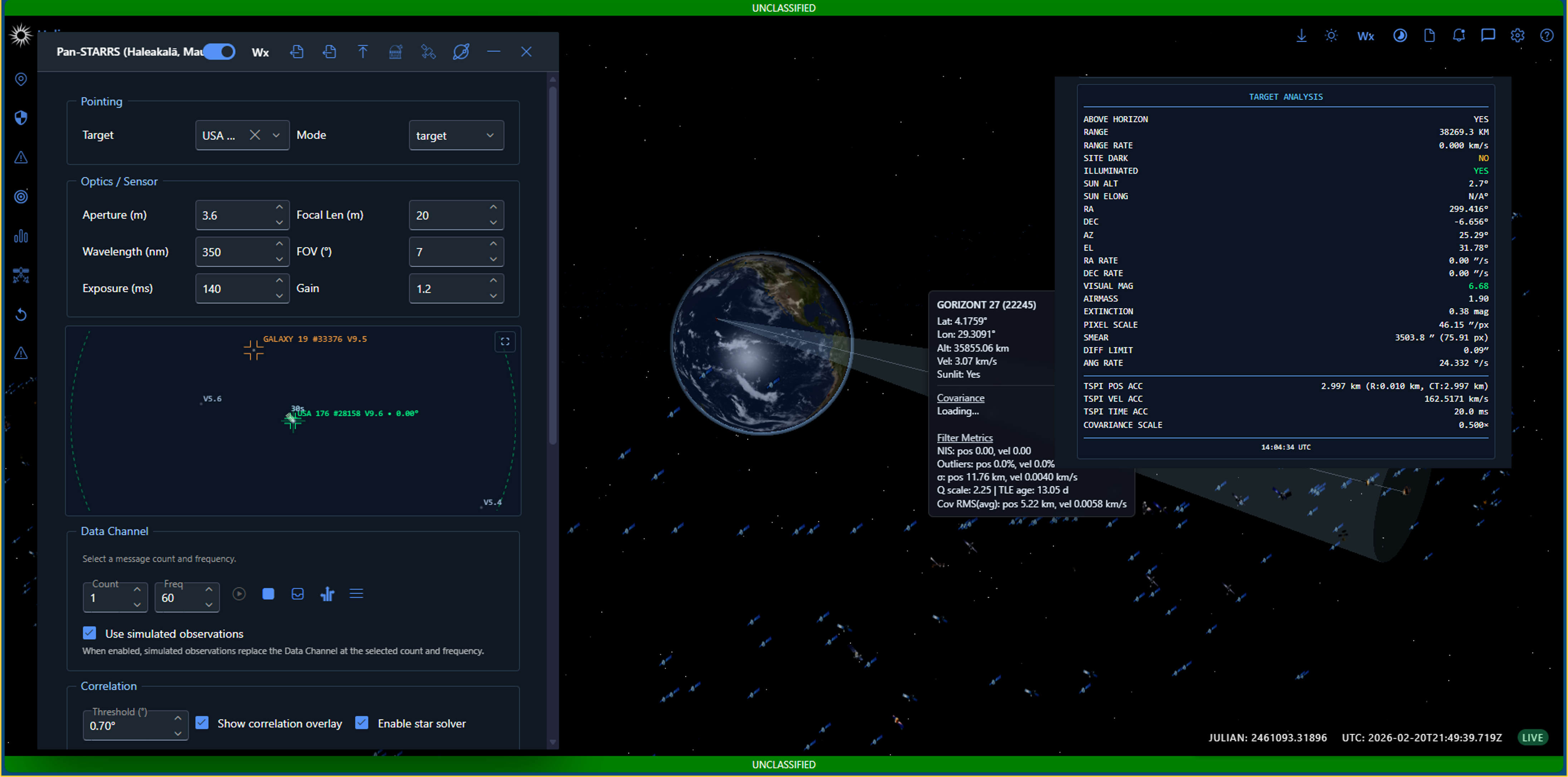The image size is (1568, 777).
Task: Click the Wx button in sensor panel header
Action: 260,52
